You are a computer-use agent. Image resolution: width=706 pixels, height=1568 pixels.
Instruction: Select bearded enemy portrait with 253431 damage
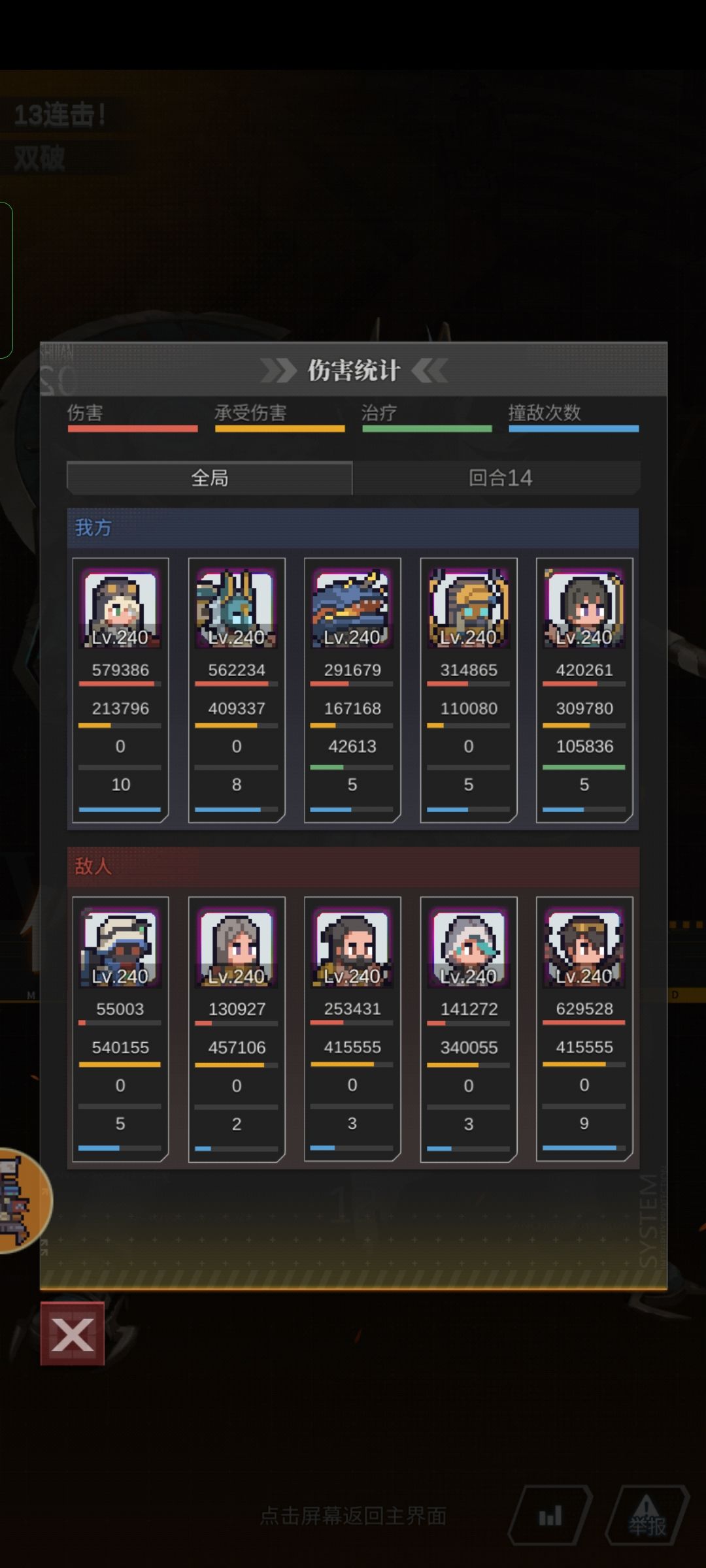point(352,947)
